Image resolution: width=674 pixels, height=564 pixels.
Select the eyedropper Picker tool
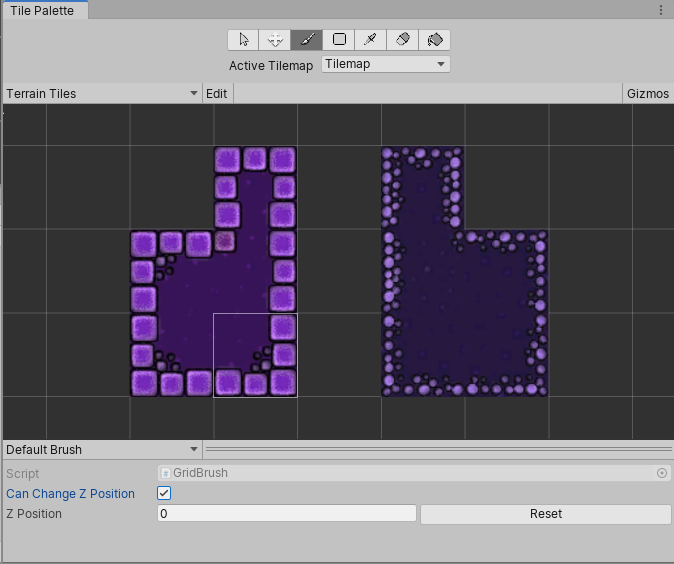[371, 40]
